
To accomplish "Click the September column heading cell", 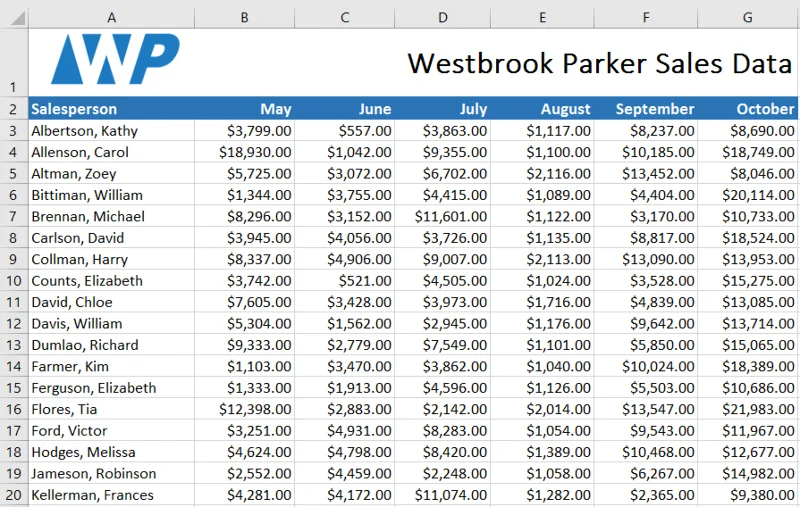I will [x=646, y=109].
